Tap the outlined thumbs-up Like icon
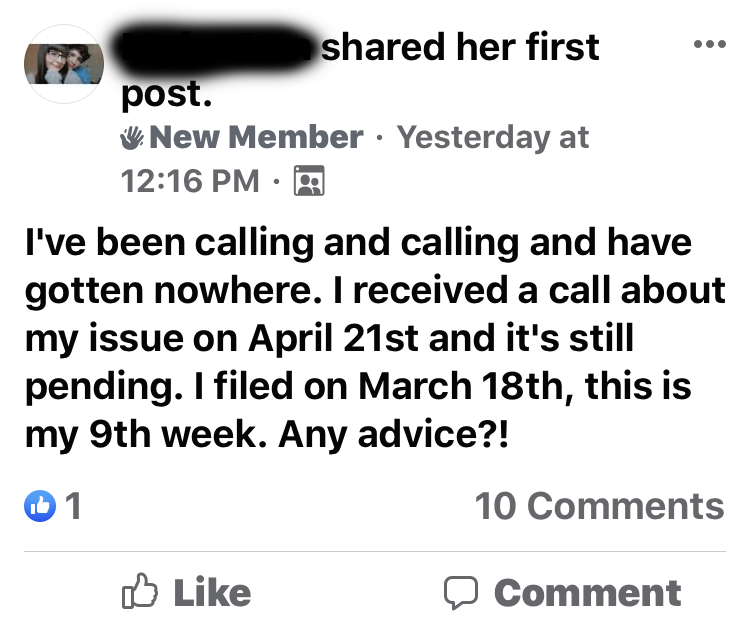The width and height of the screenshot is (750, 628). pyautogui.click(x=139, y=591)
